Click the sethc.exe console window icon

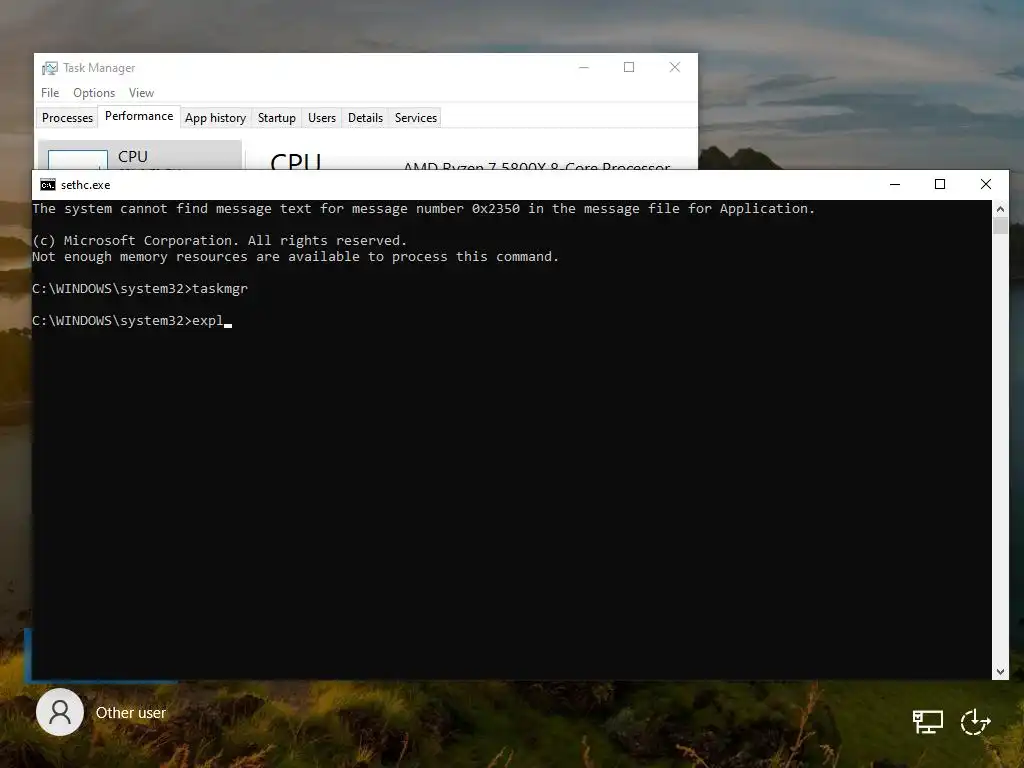[48, 185]
